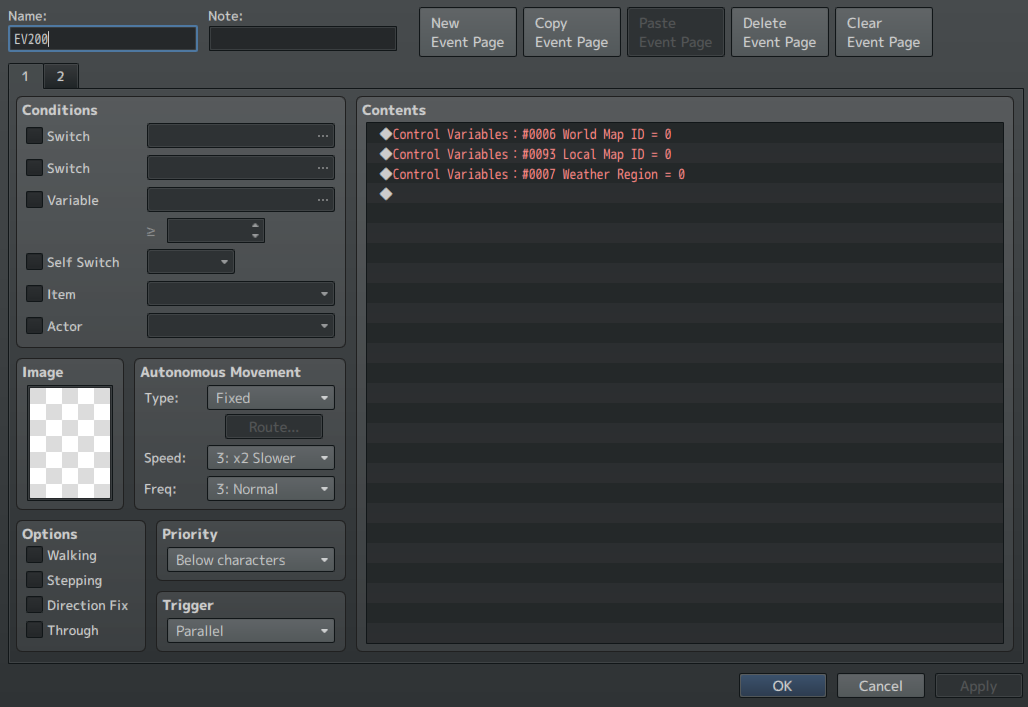Toggle the Walking option checkbox
This screenshot has width=1028, height=707.
point(35,555)
